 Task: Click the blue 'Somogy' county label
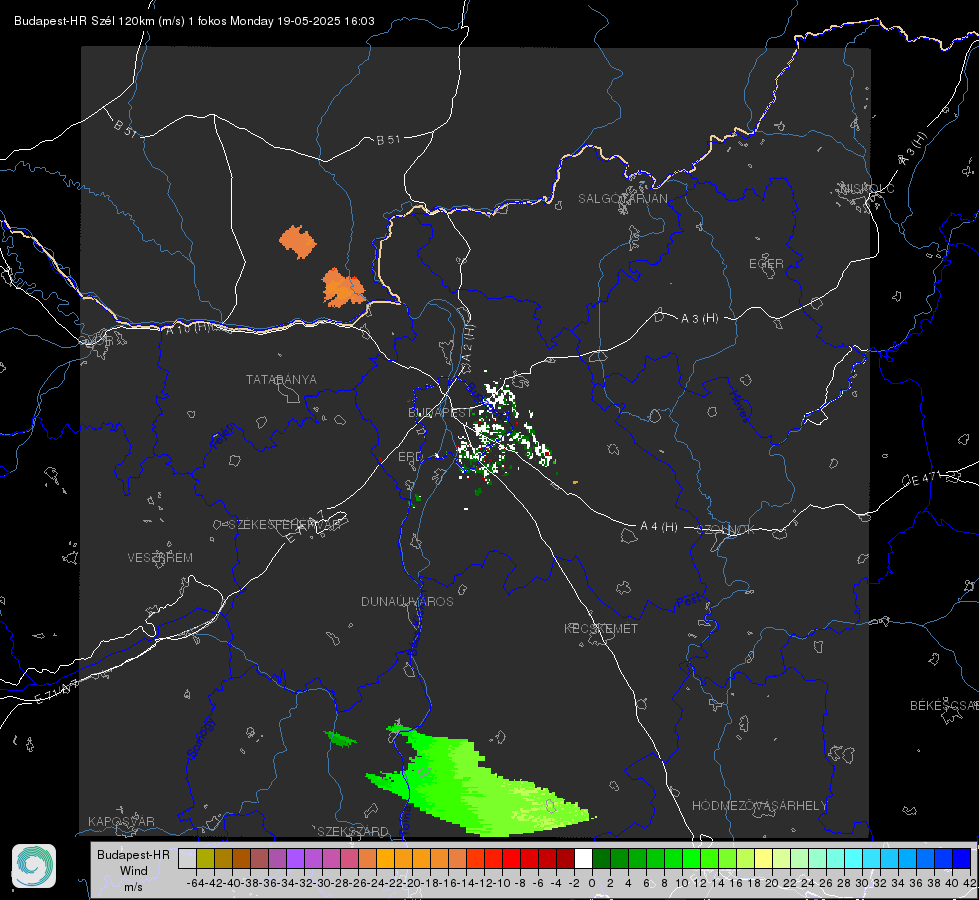[x=201, y=738]
